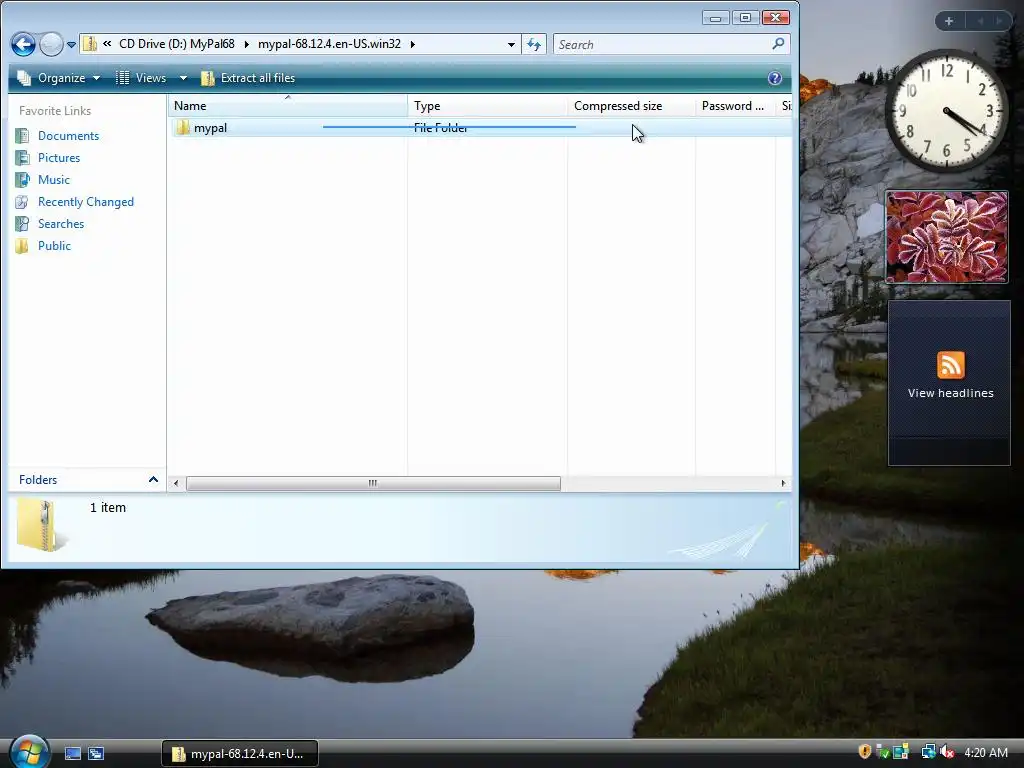Click the Music icon in sidebar
Screen dimensions: 1024x768
(22, 180)
